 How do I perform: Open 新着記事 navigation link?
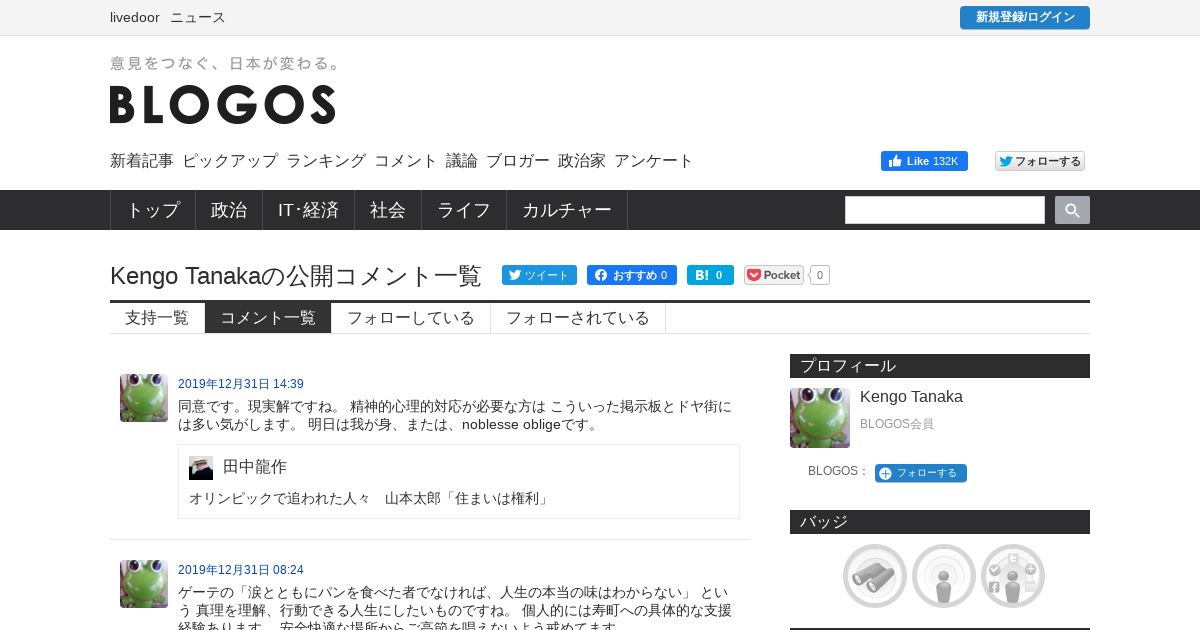142,161
